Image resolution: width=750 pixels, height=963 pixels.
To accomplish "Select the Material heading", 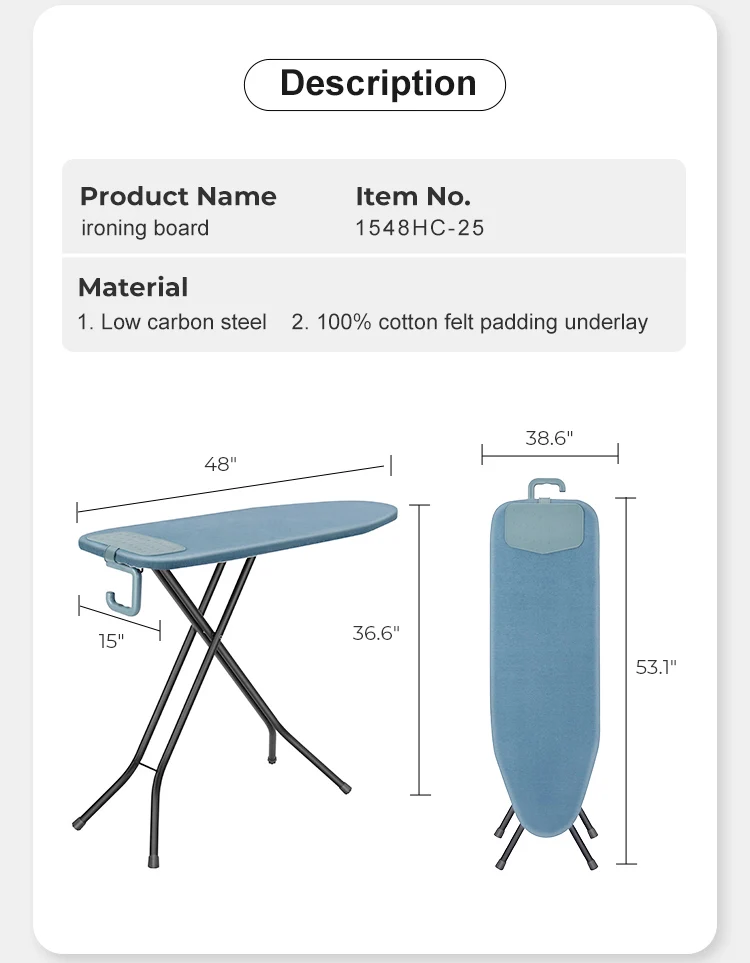I will [133, 287].
